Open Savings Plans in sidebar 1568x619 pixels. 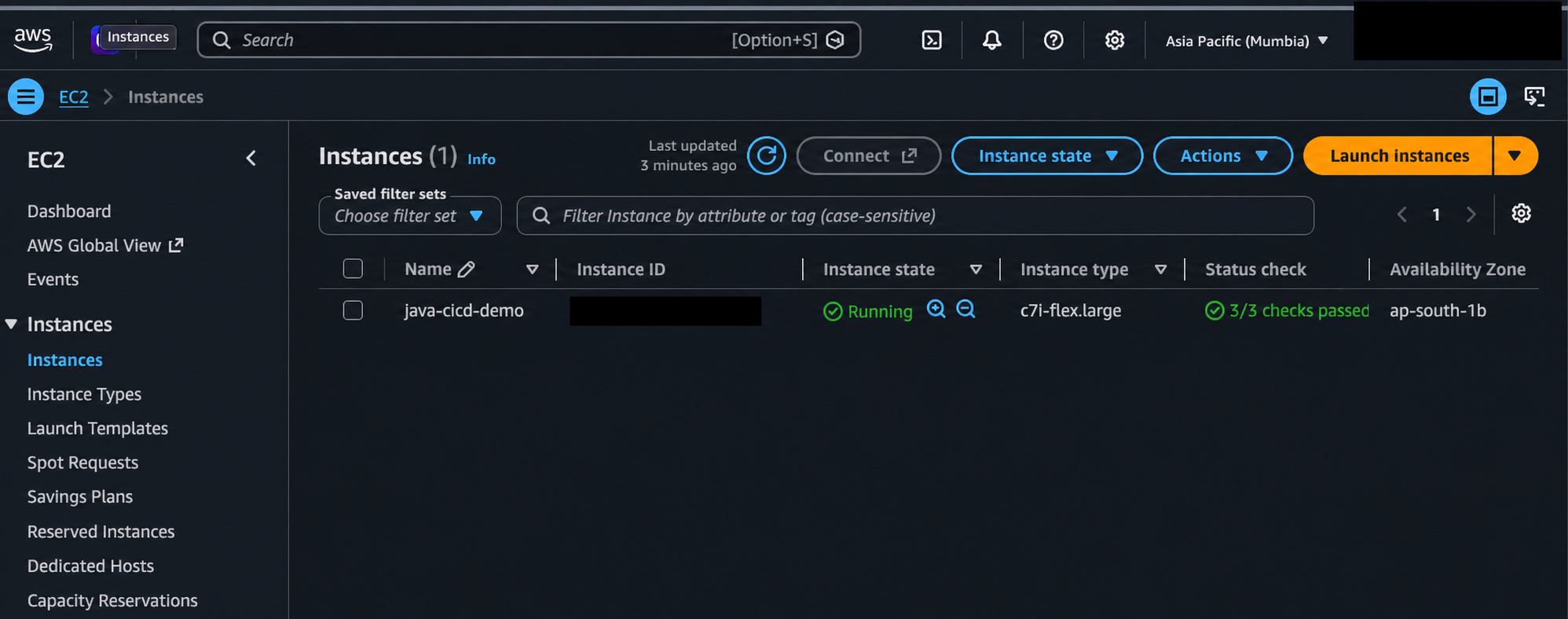pos(80,497)
